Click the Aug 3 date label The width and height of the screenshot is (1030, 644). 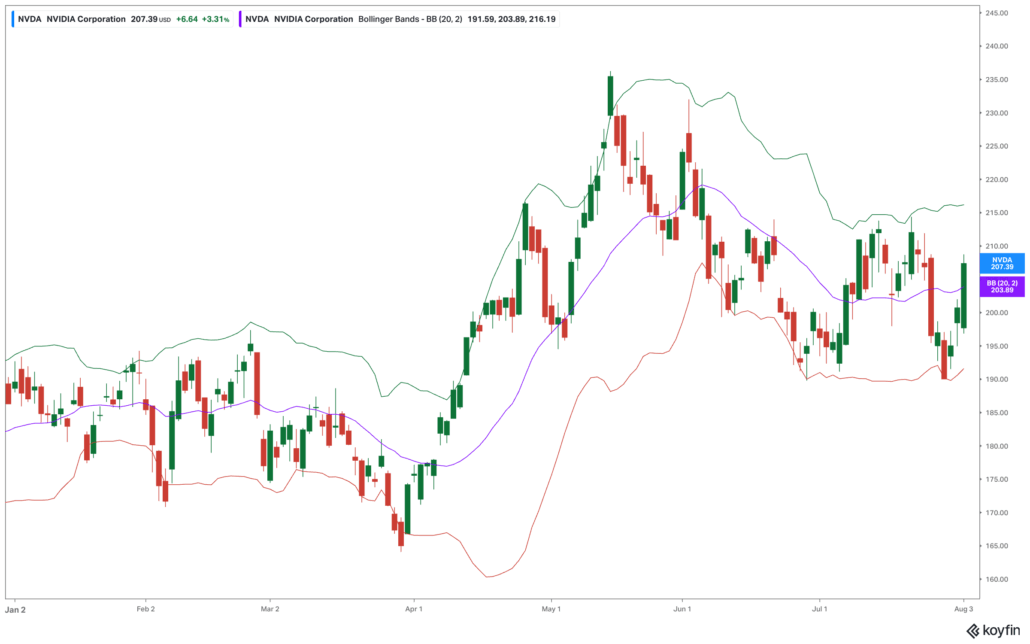(964, 609)
